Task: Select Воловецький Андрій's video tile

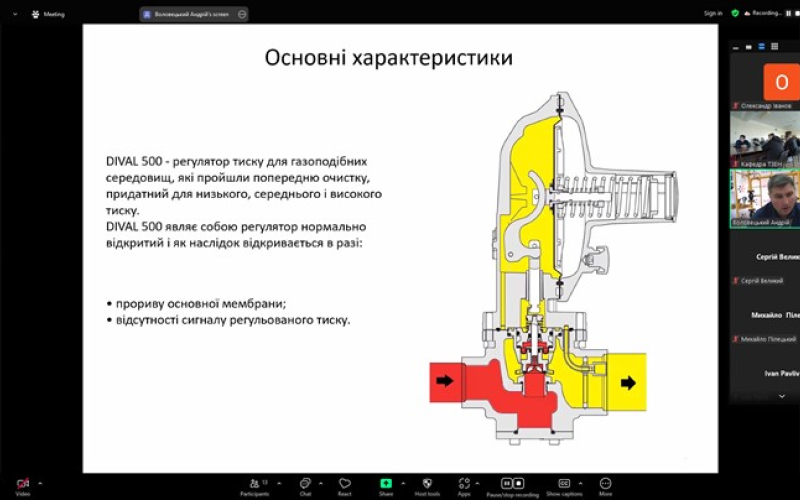Action: point(765,198)
